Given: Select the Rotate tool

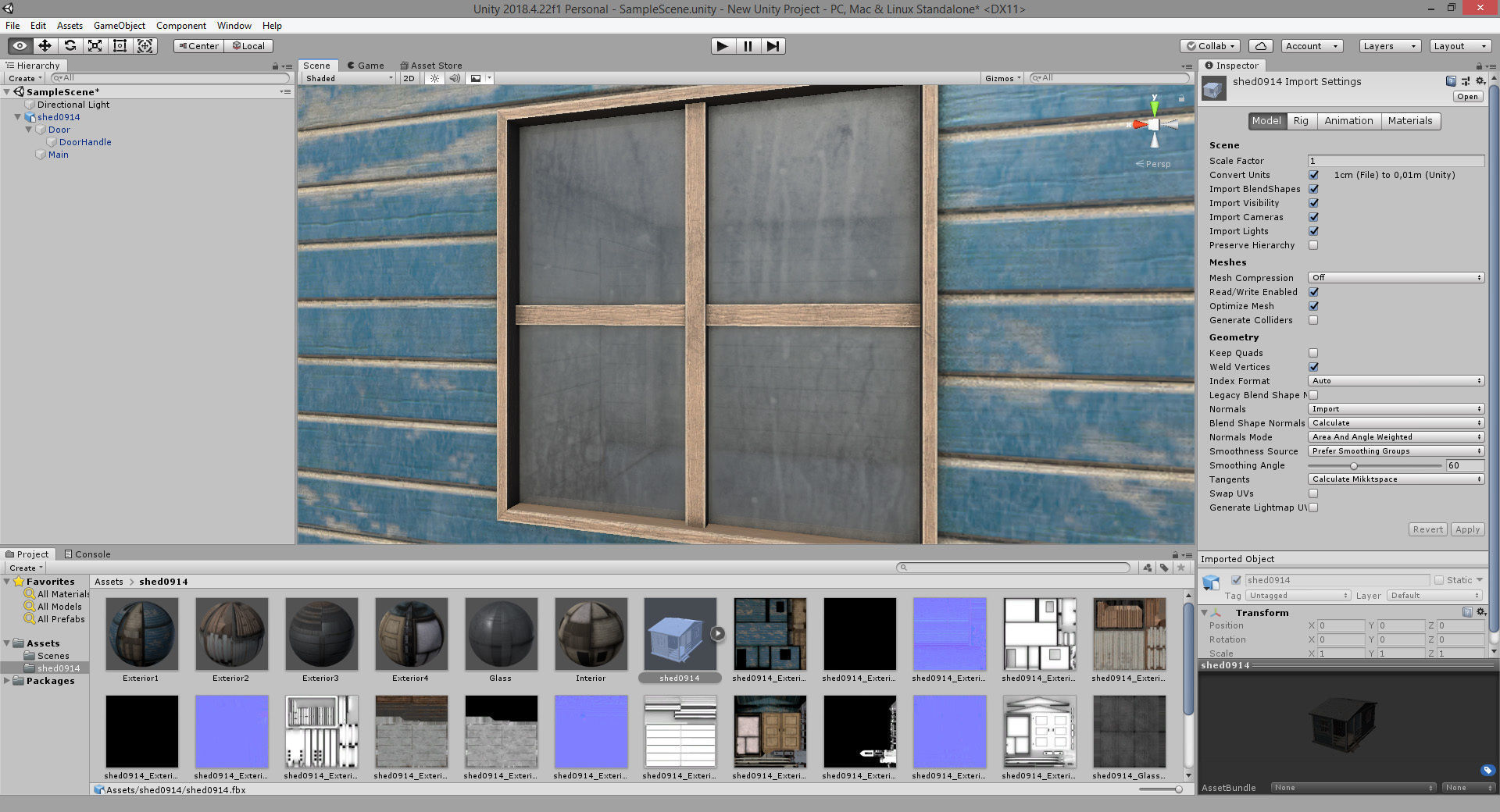Looking at the screenshot, I should click(x=70, y=46).
